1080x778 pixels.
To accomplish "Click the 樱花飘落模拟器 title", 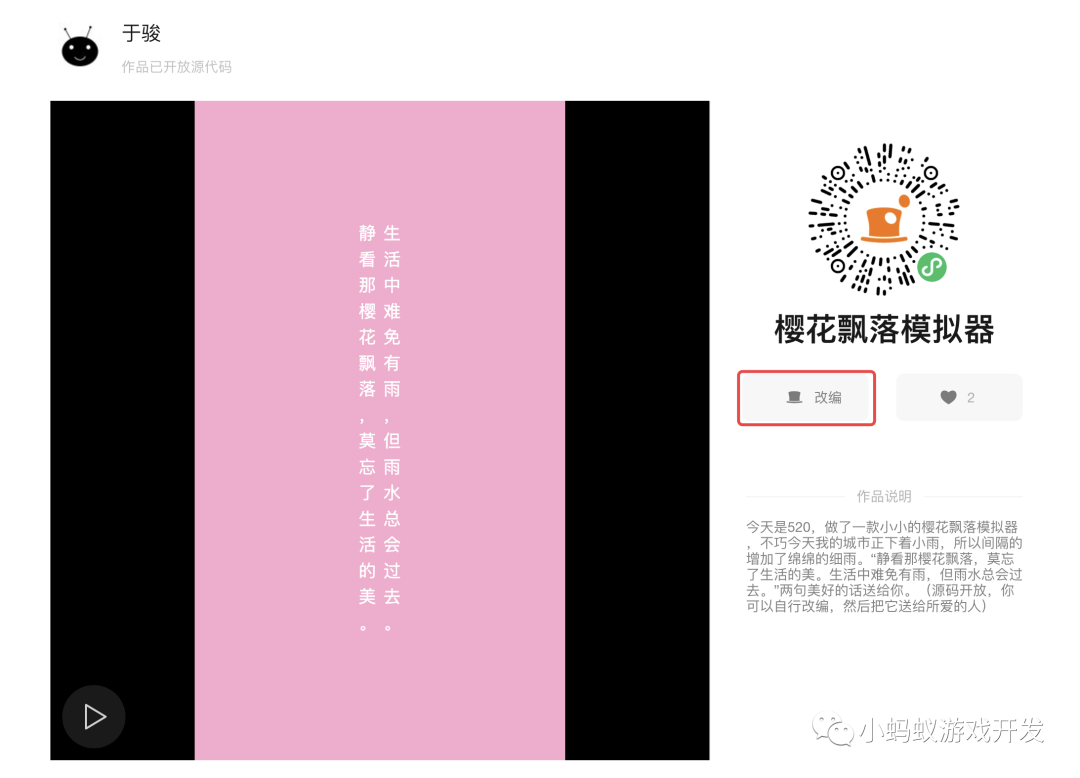I will coord(884,329).
